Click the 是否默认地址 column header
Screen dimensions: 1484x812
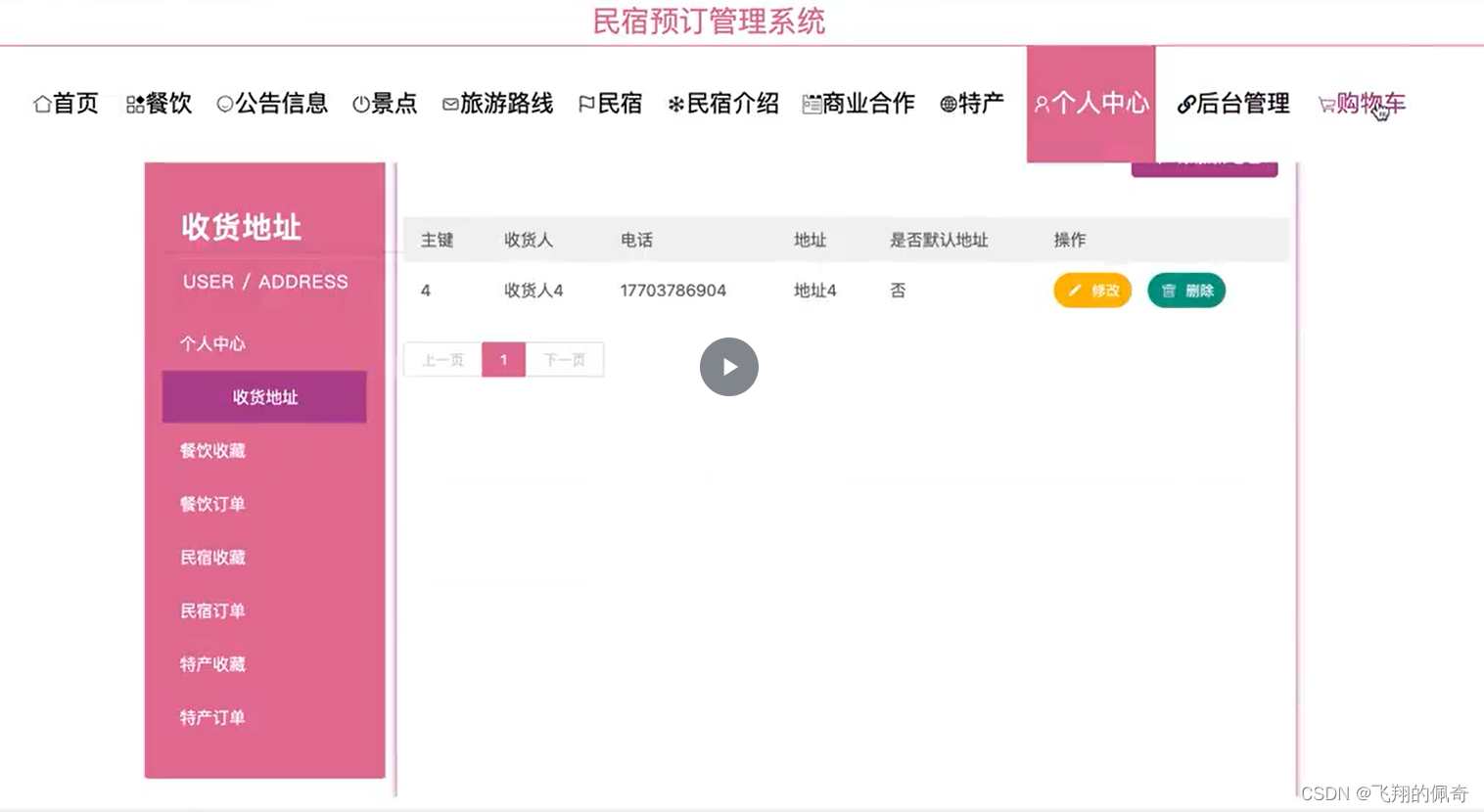[x=939, y=240]
